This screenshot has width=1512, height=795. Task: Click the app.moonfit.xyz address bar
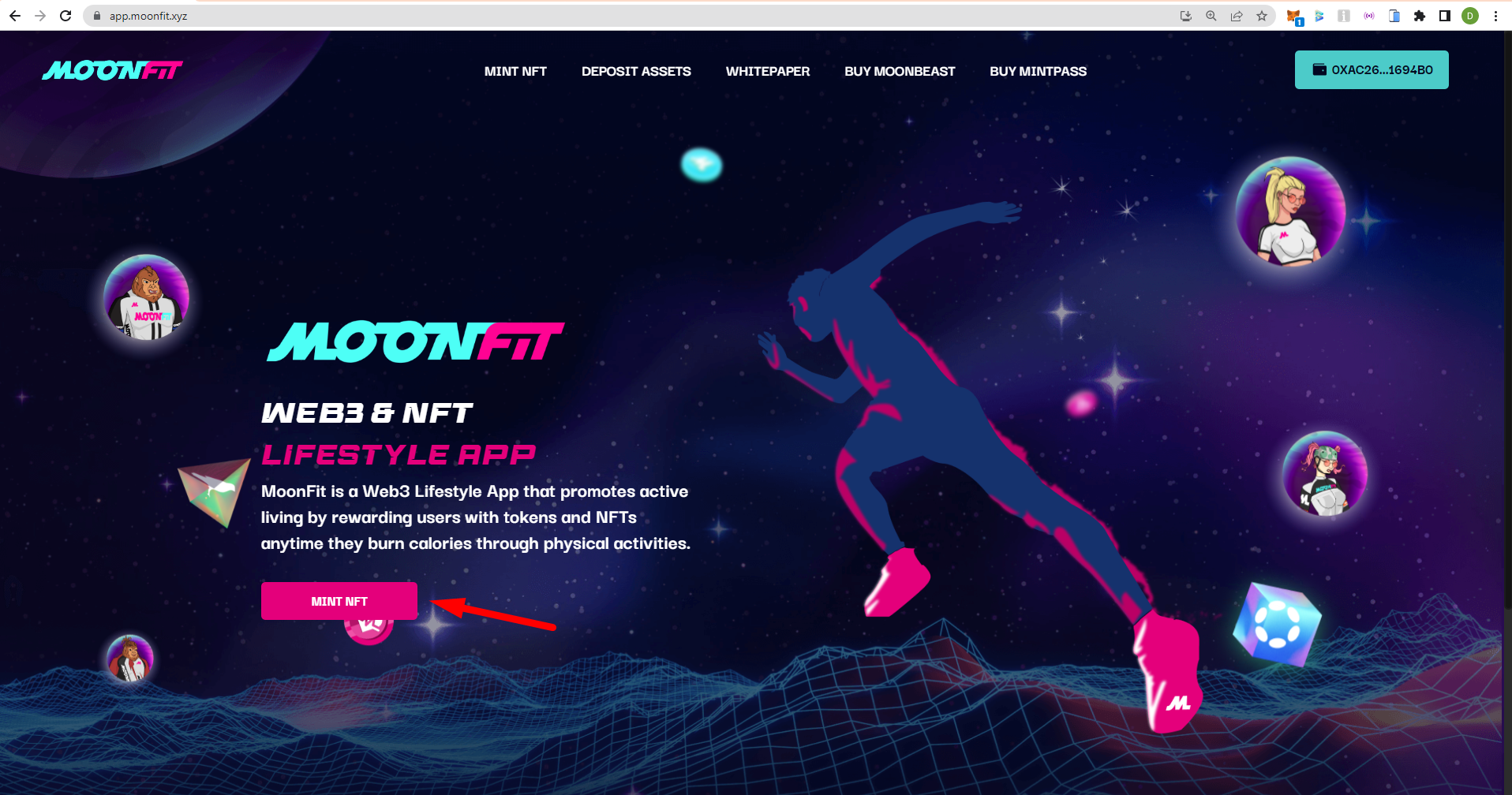click(631, 16)
